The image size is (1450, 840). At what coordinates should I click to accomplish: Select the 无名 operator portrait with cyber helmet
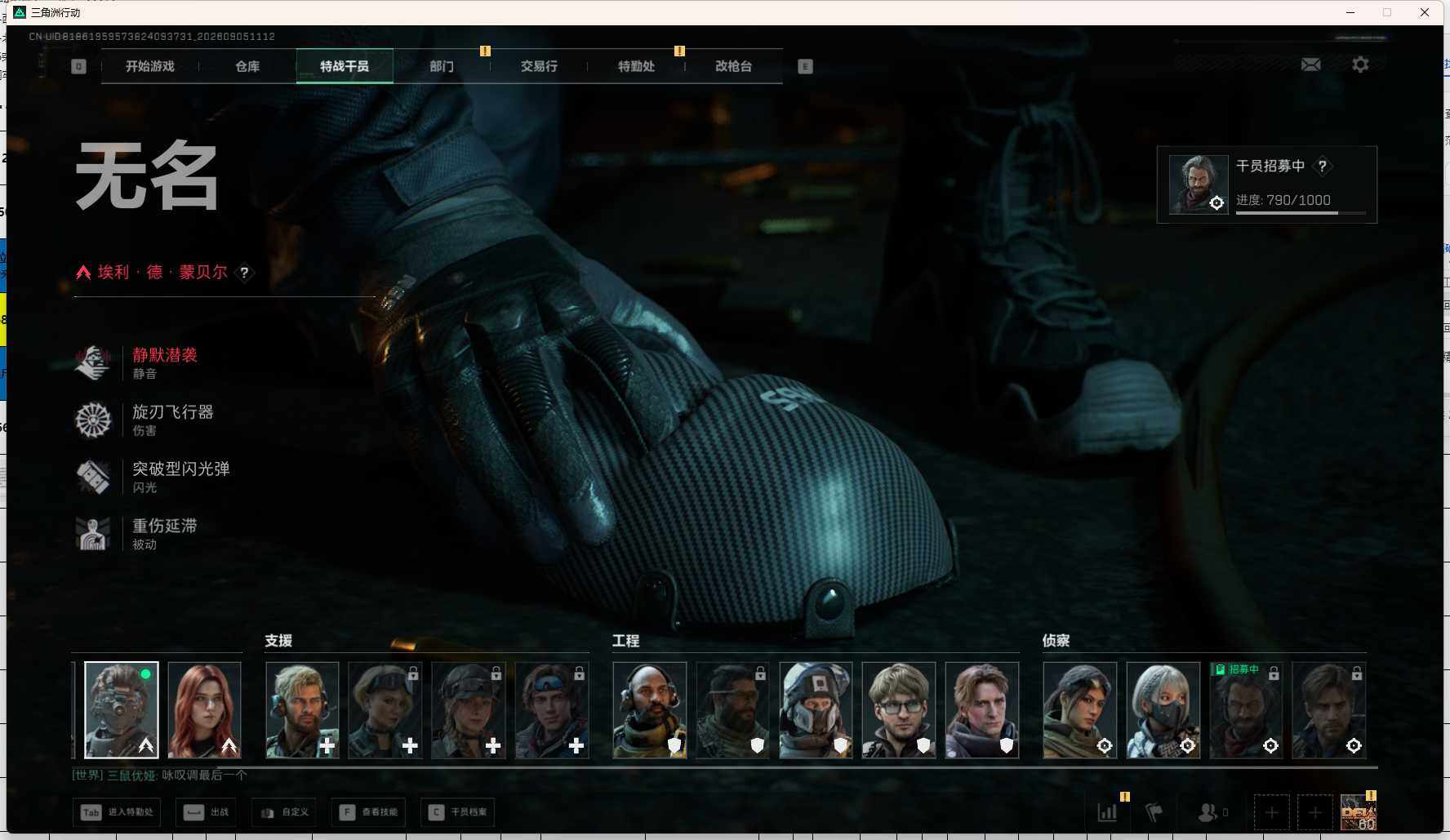click(122, 710)
